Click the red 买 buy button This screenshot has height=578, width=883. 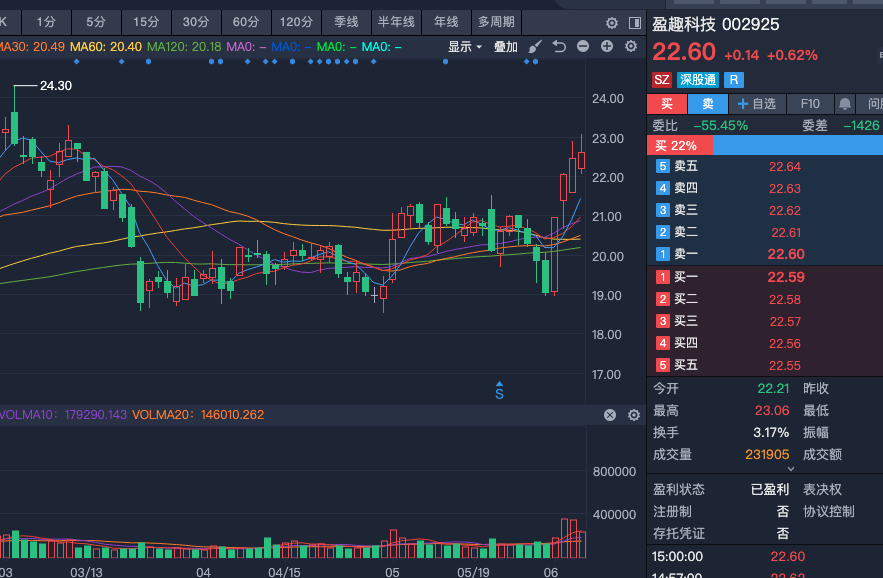pos(667,104)
